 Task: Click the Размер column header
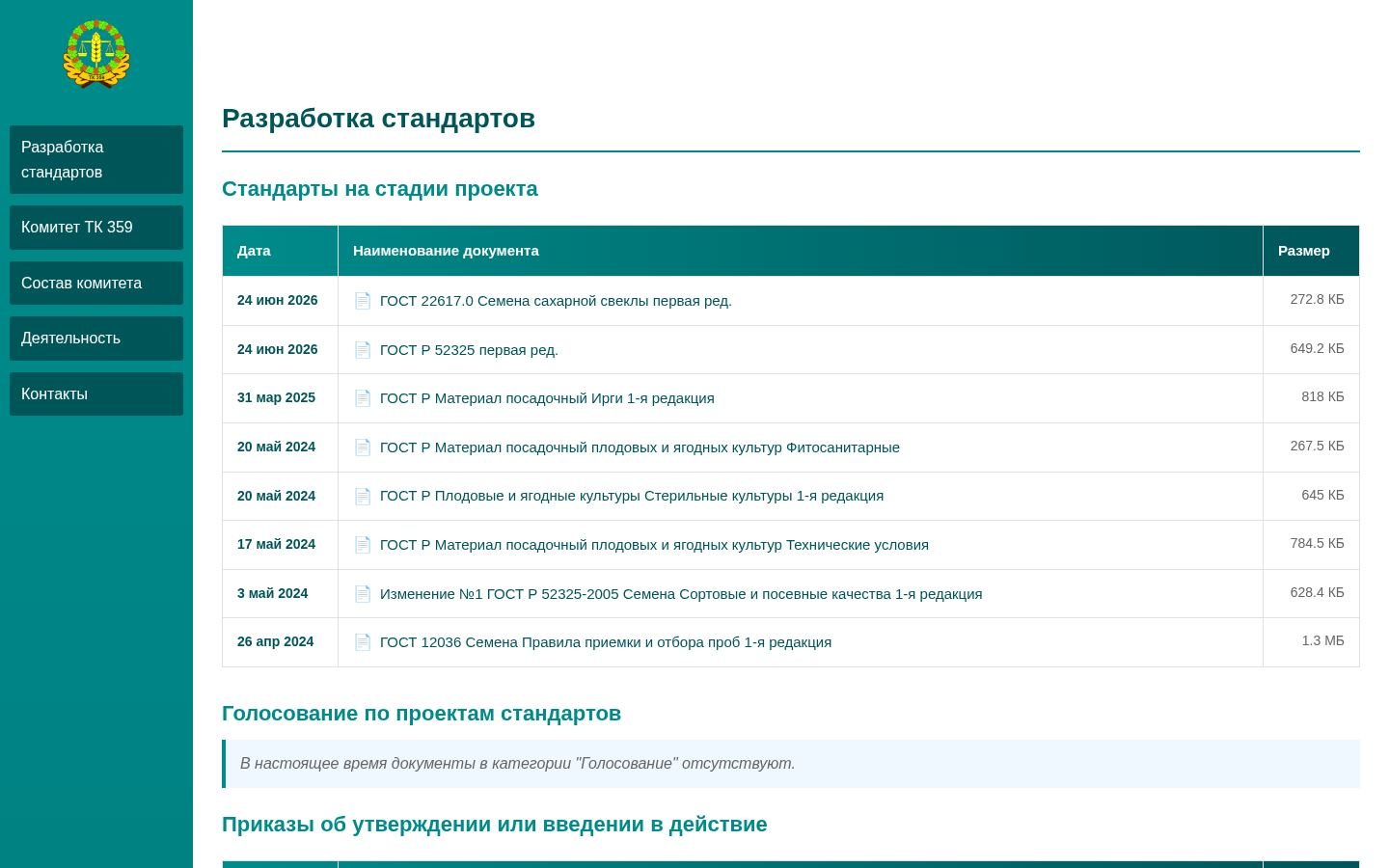tap(1311, 251)
